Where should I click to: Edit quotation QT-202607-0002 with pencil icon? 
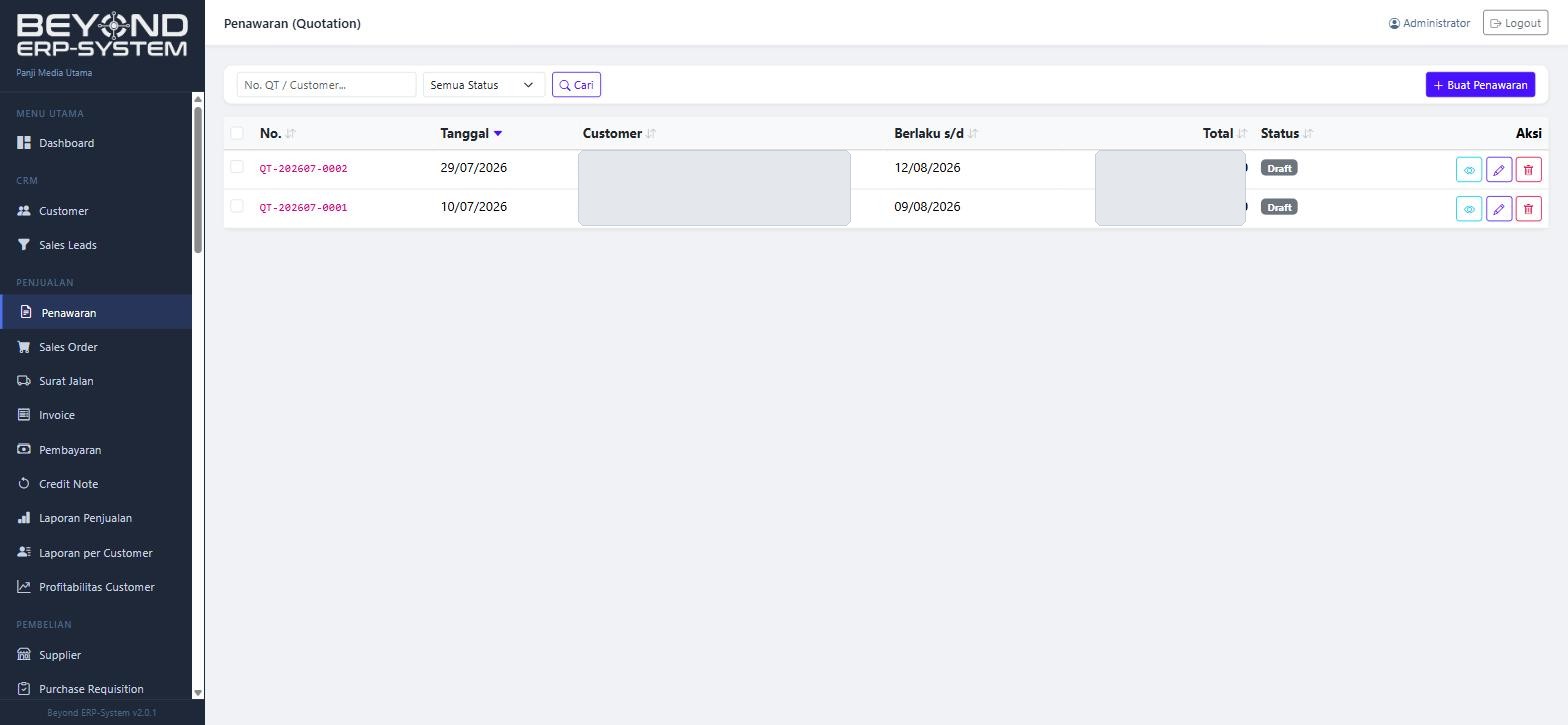(1499, 170)
